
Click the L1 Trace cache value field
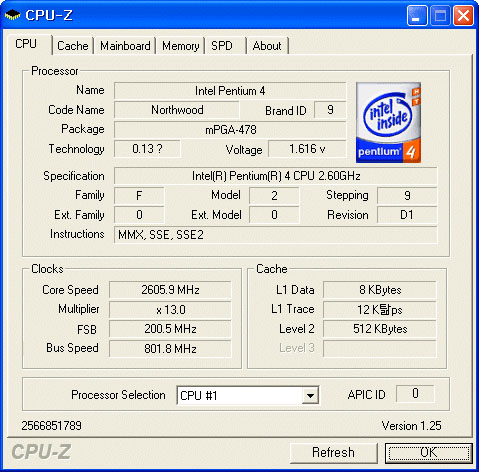pyautogui.click(x=380, y=310)
